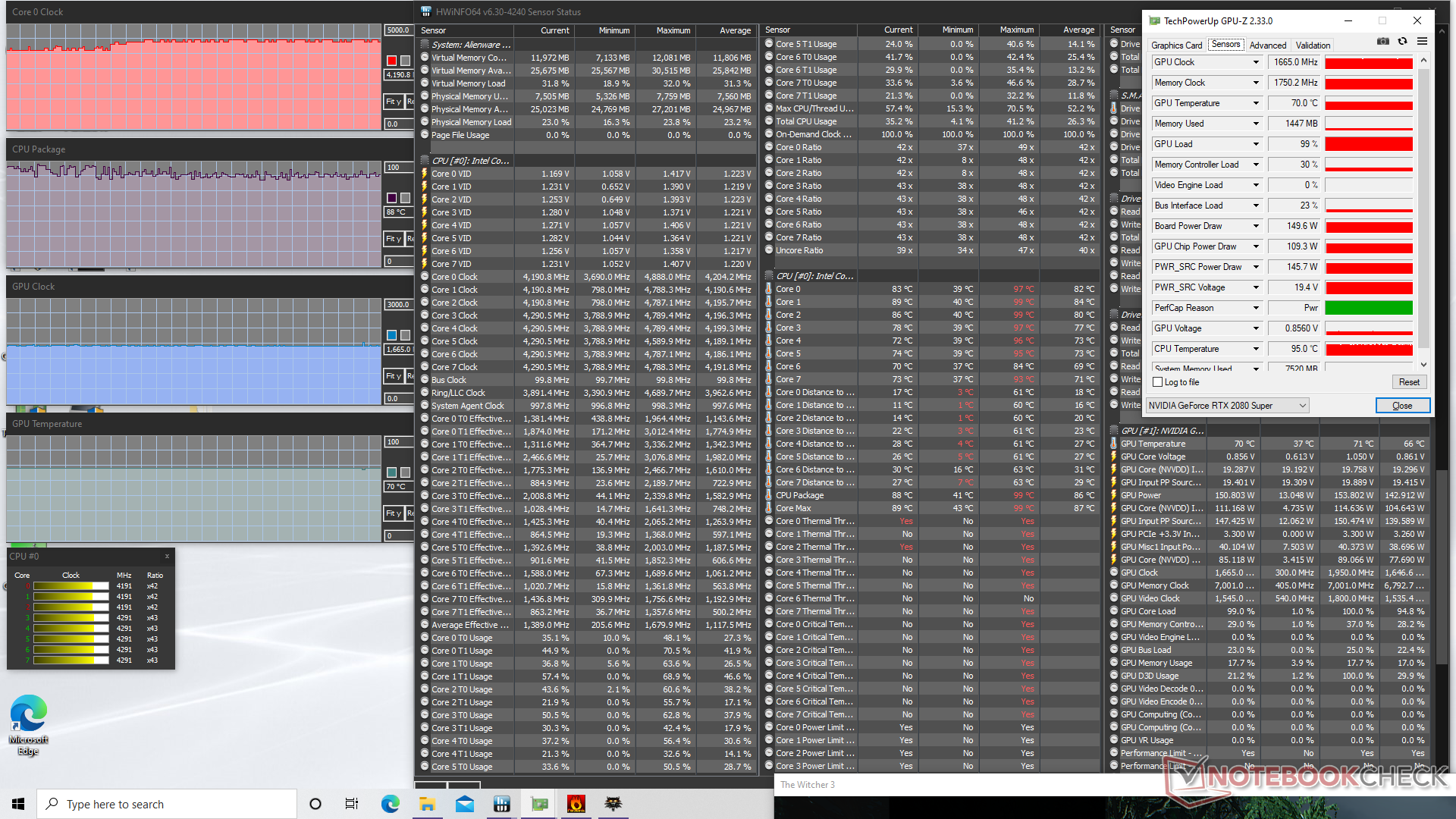Open the GPU-Z hamburger menu icon
This screenshot has height=819, width=1456.
tap(1422, 42)
